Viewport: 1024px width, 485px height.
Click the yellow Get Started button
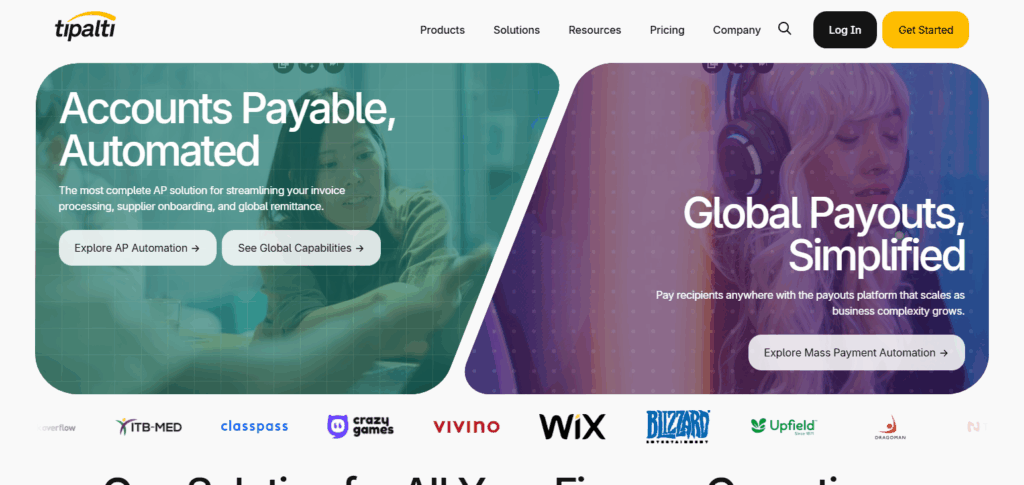925,30
